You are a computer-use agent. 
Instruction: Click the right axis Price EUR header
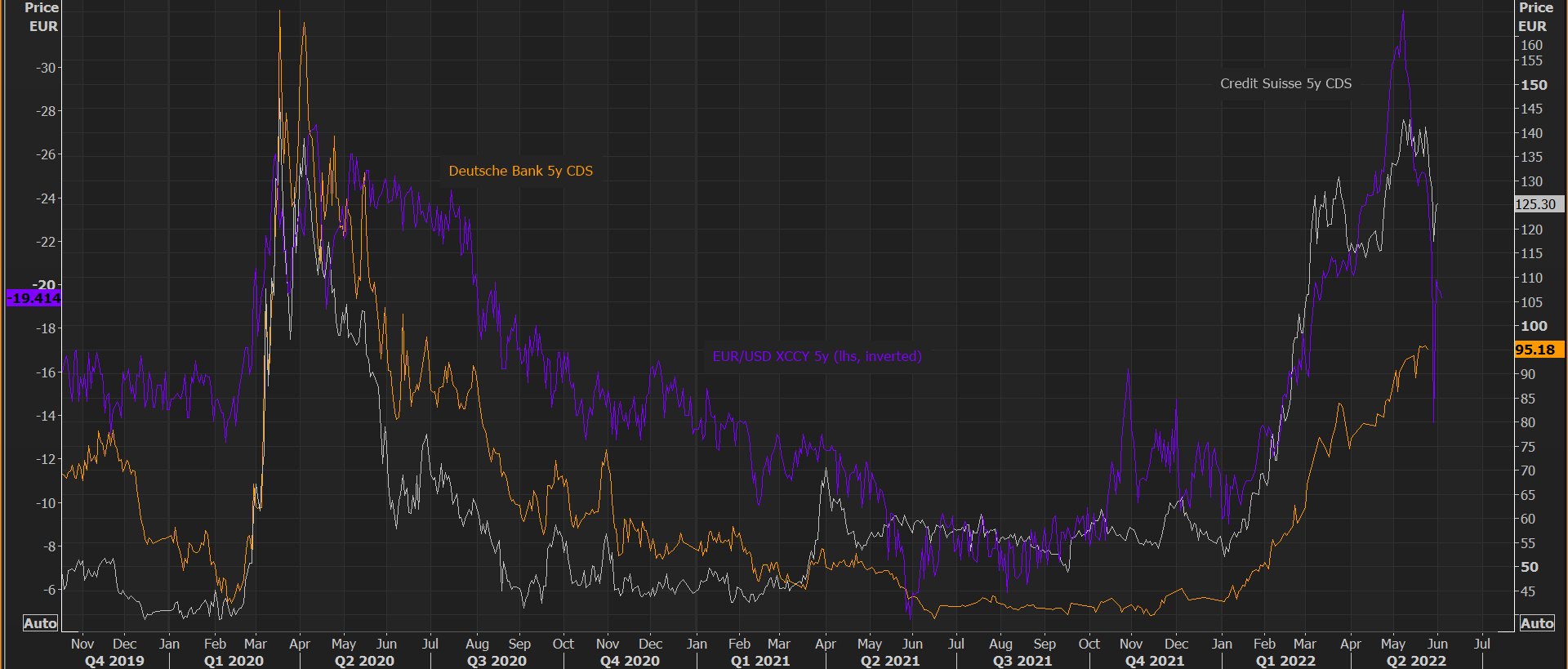coord(1535,16)
